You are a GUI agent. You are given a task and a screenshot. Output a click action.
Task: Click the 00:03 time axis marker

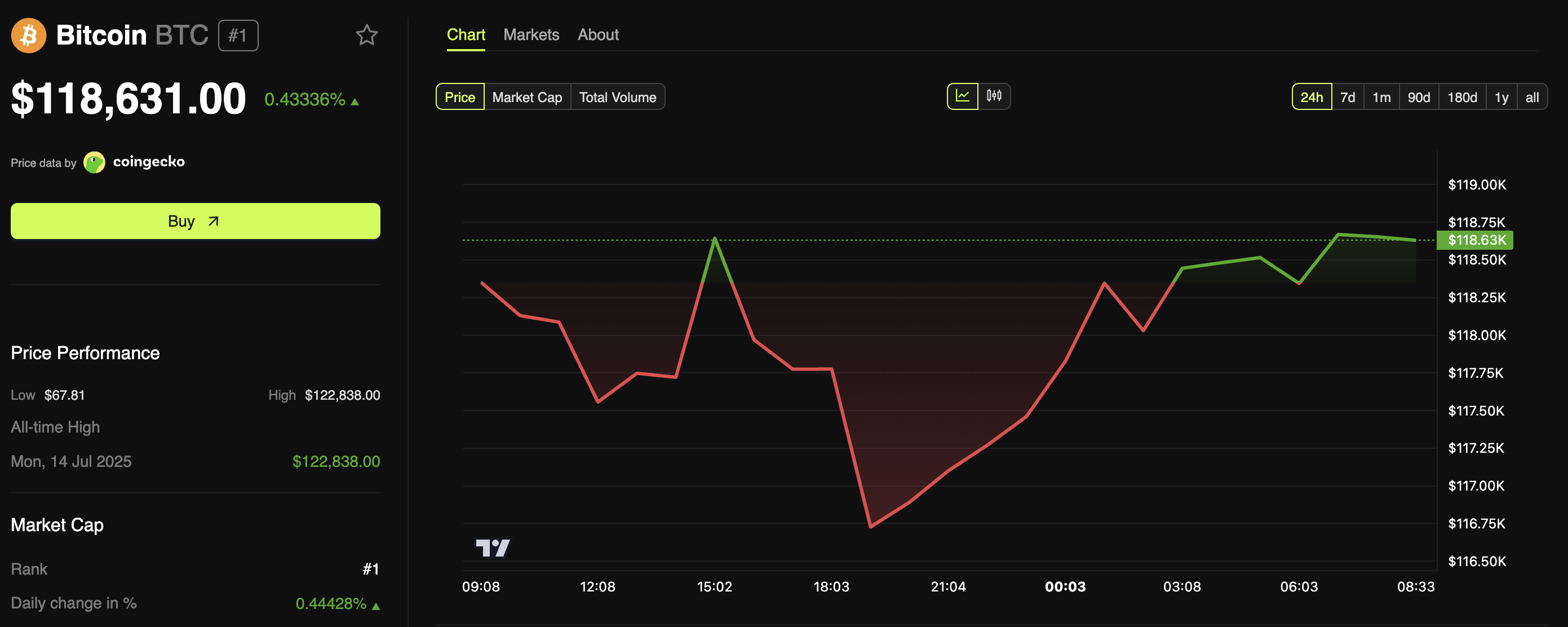1065,587
